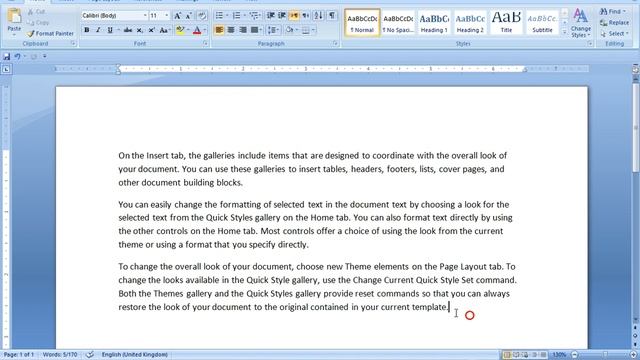This screenshot has width=640, height=360.
Task: Click Grow Font icon
Action: coord(178,16)
